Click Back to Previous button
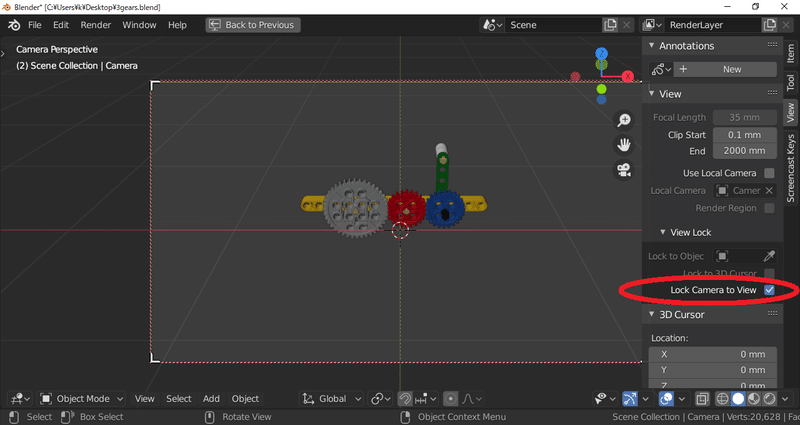The width and height of the screenshot is (800, 425). [253, 25]
